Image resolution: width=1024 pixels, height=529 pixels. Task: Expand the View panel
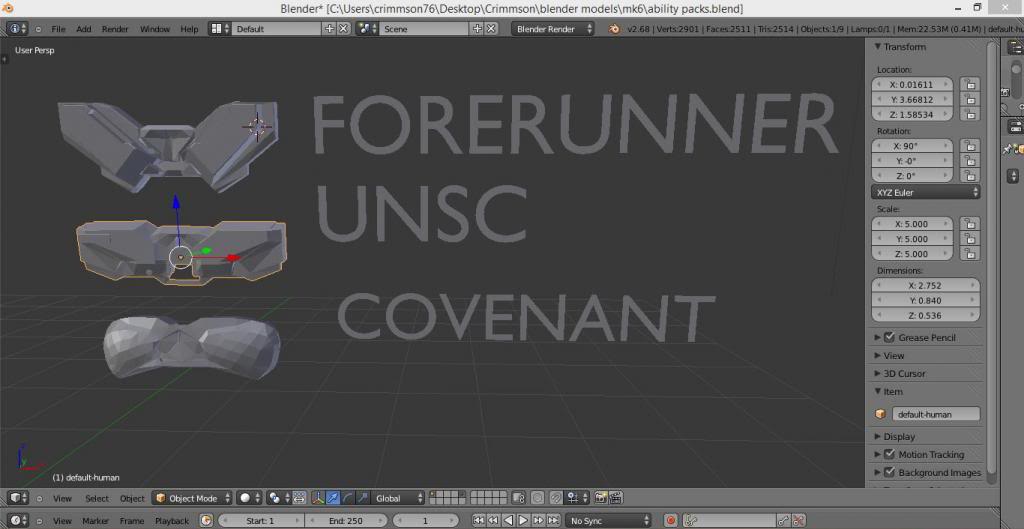877,355
